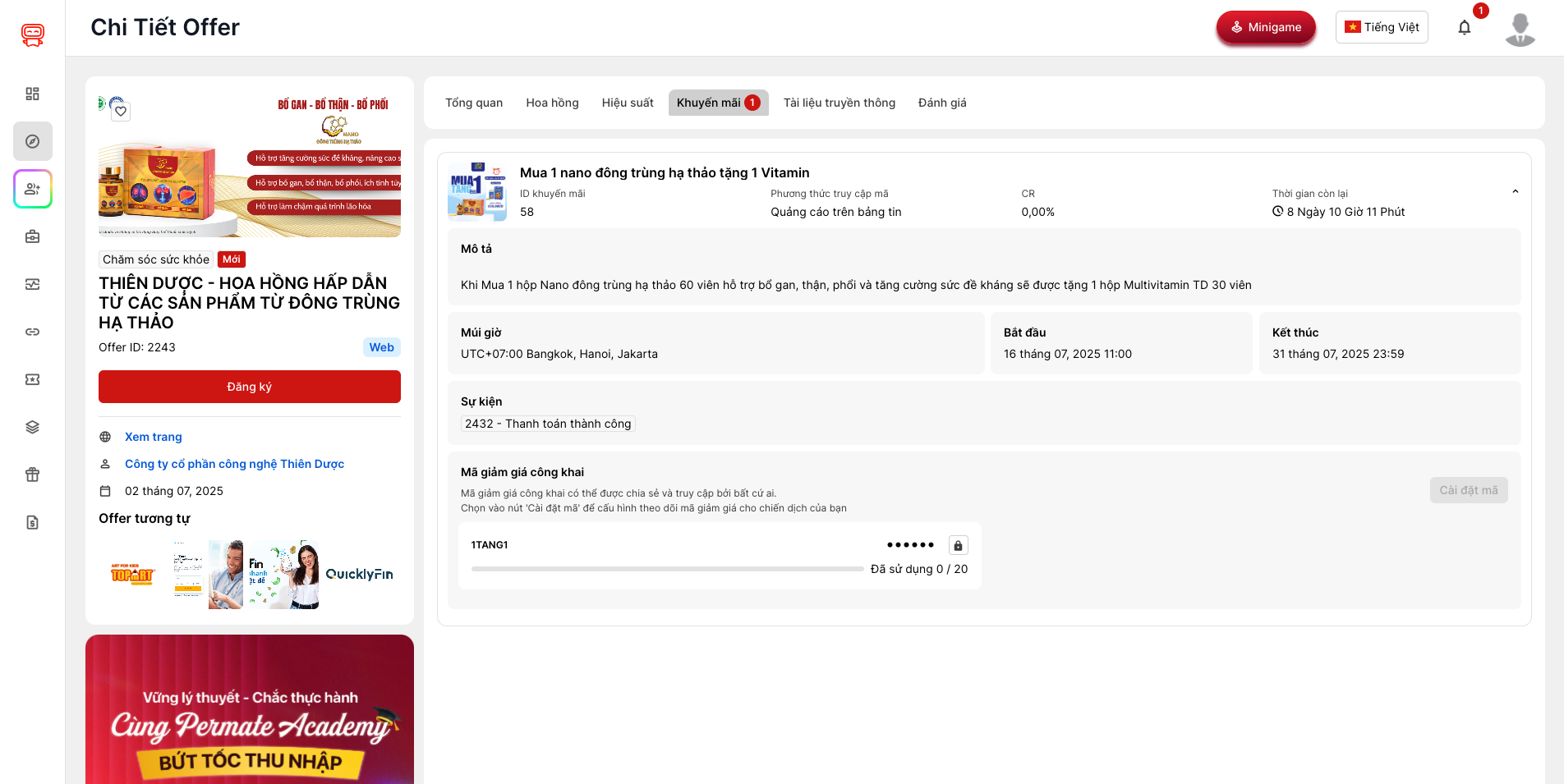Collapse the promotion card with the chevron
Screen dimensions: 1564x784
pos(1516,191)
